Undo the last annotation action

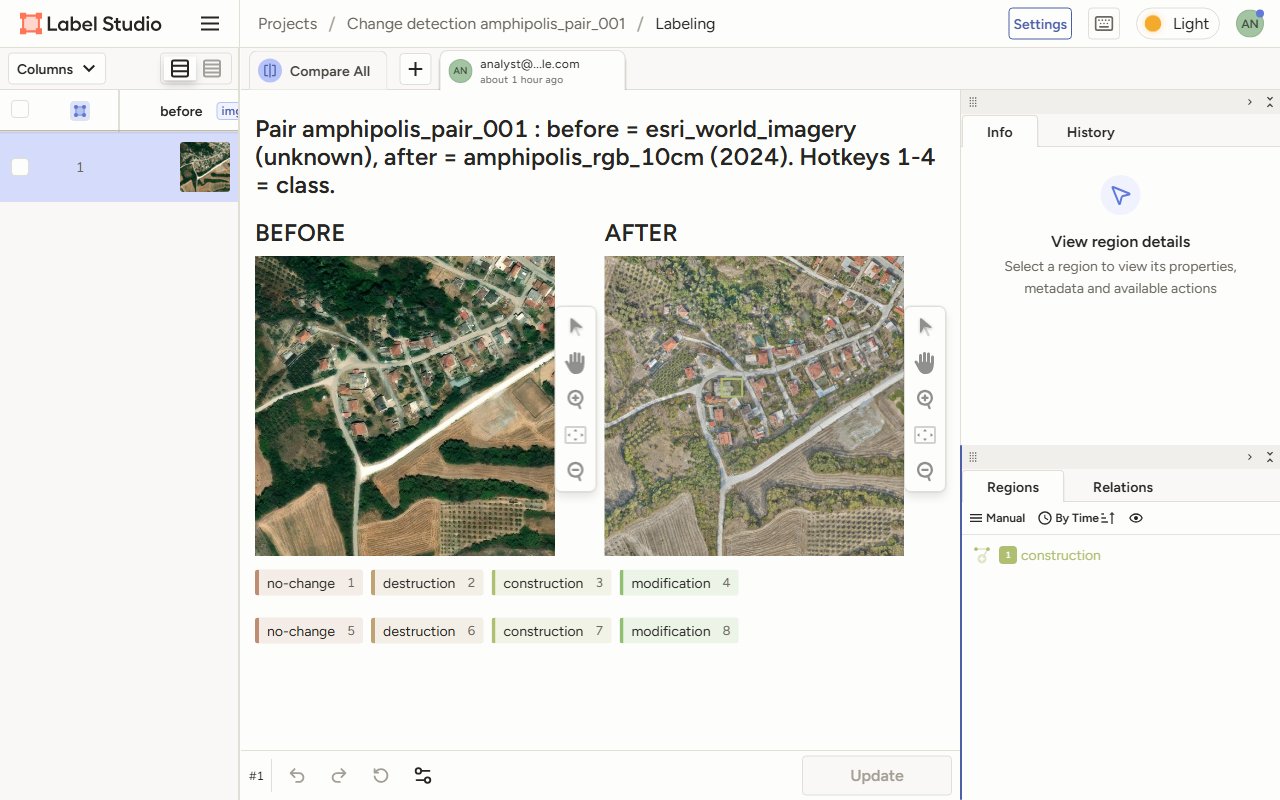coord(297,776)
